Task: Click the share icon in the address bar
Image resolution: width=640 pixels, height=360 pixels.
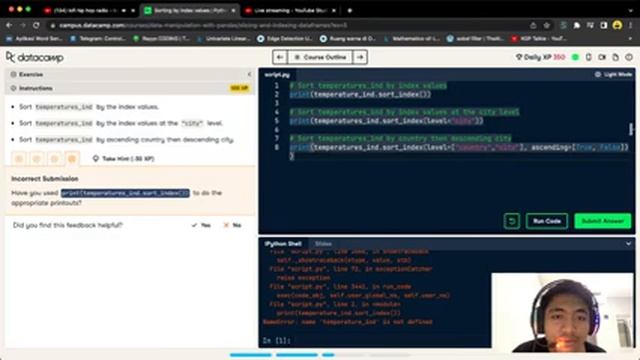Action: pyautogui.click(x=533, y=25)
